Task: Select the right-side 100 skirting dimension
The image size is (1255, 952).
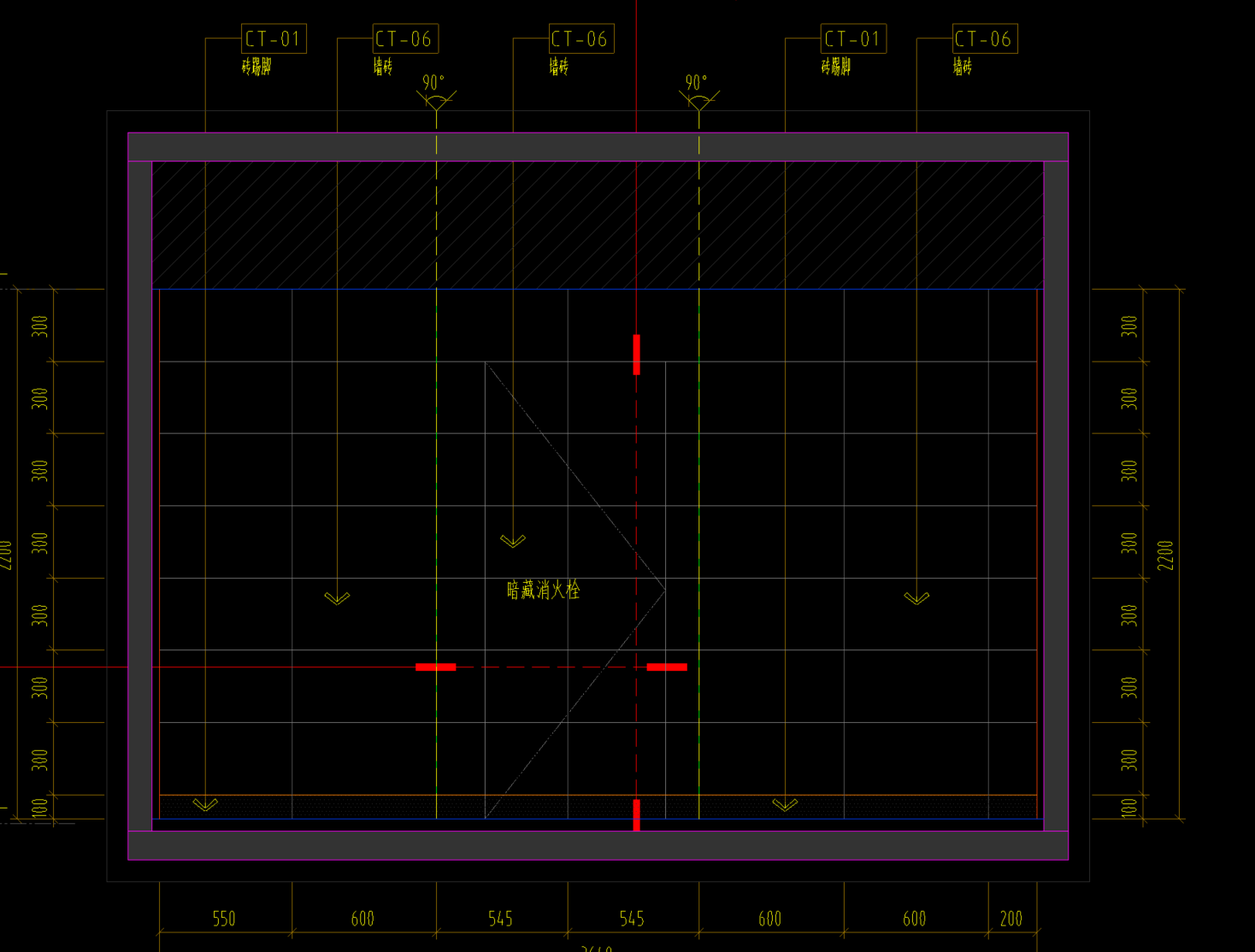Action: pyautogui.click(x=1129, y=808)
